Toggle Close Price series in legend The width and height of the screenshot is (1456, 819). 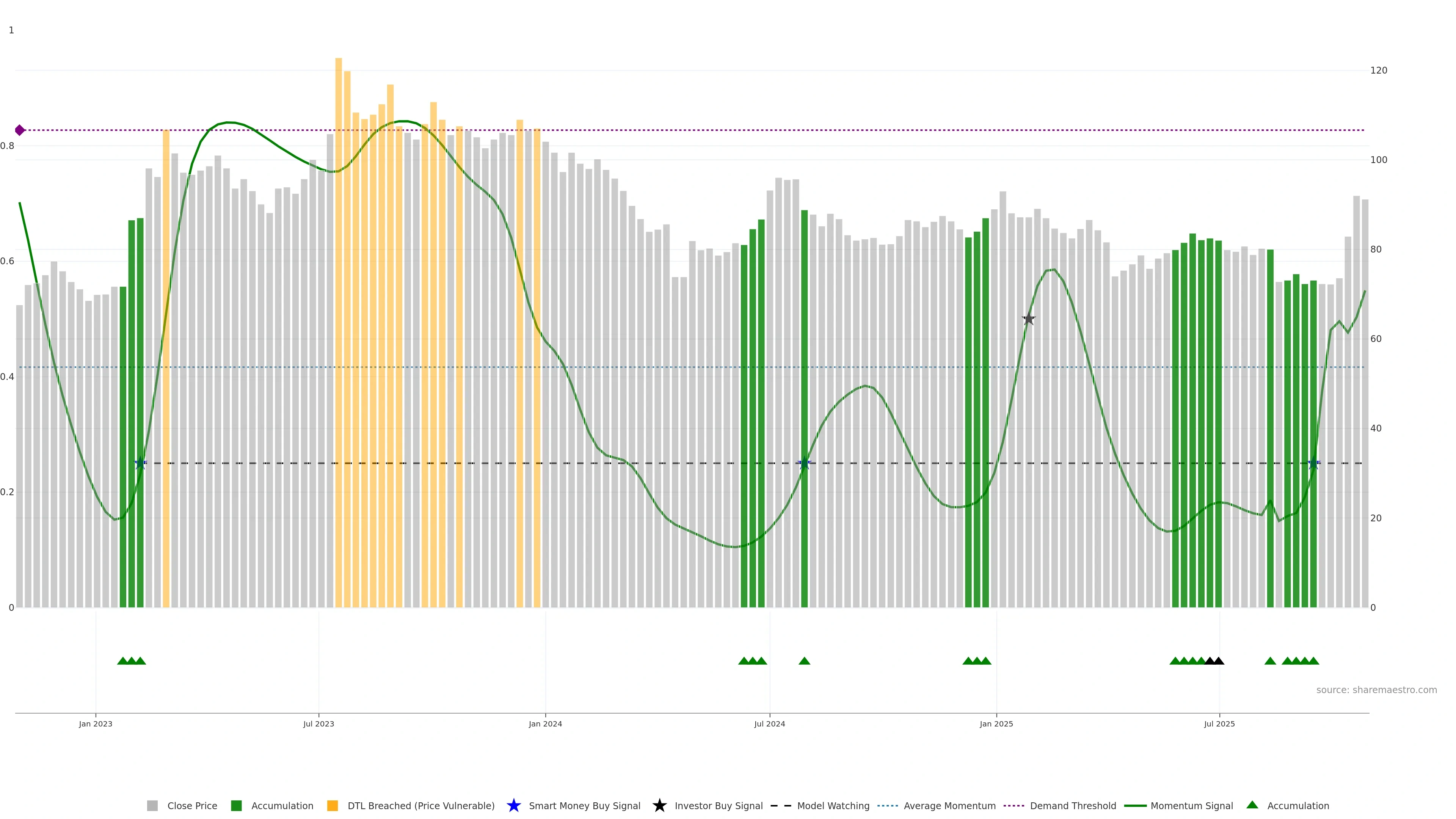(191, 806)
